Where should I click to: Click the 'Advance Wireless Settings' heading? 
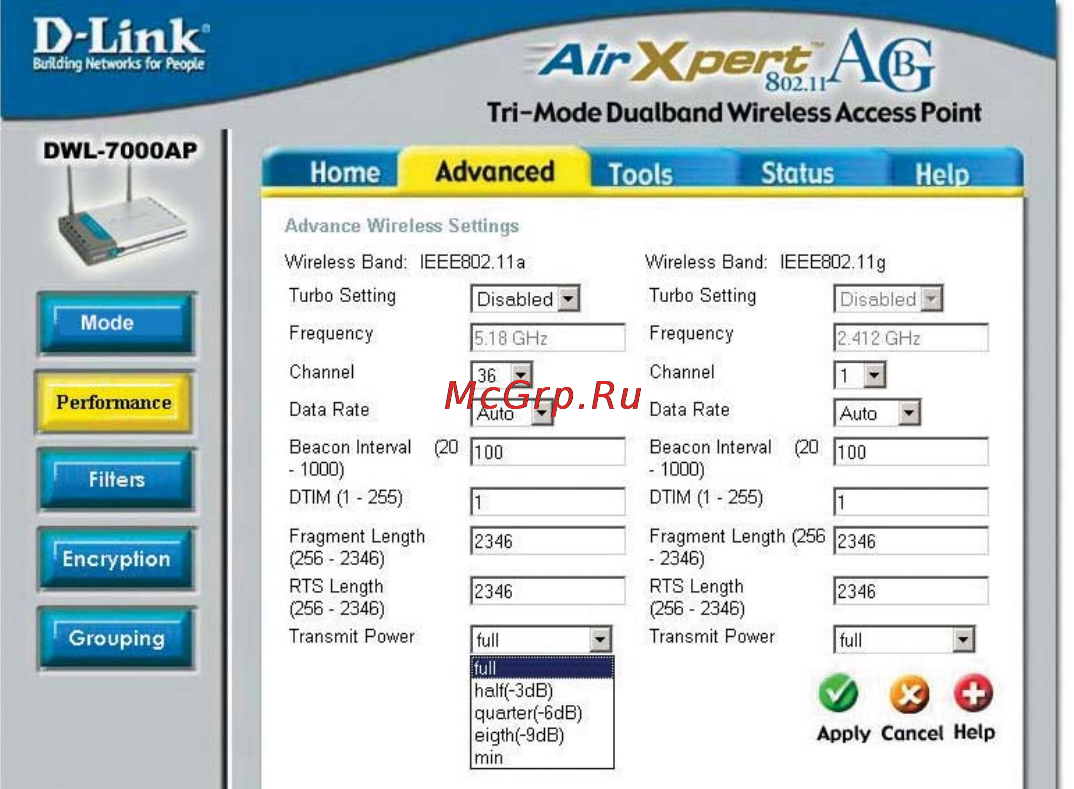(x=402, y=226)
